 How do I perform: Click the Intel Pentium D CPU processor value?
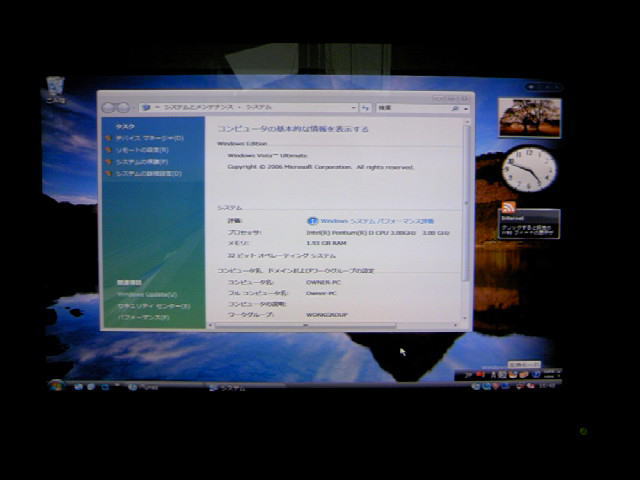(x=378, y=233)
